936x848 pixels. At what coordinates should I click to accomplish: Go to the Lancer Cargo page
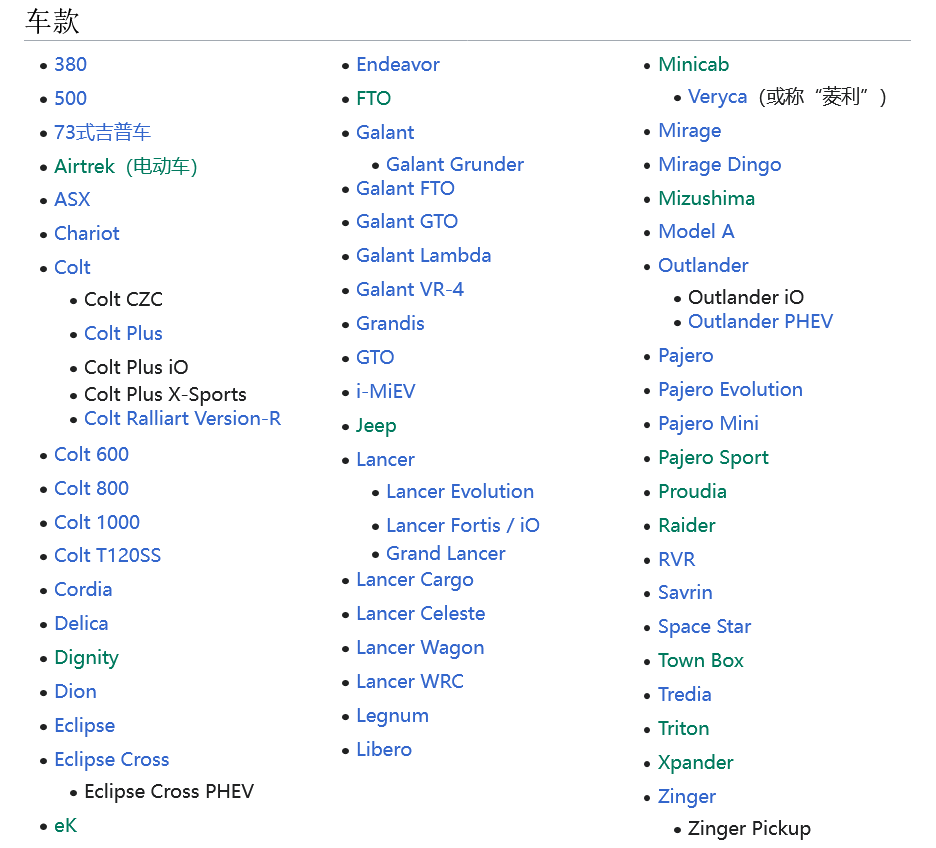point(415,581)
